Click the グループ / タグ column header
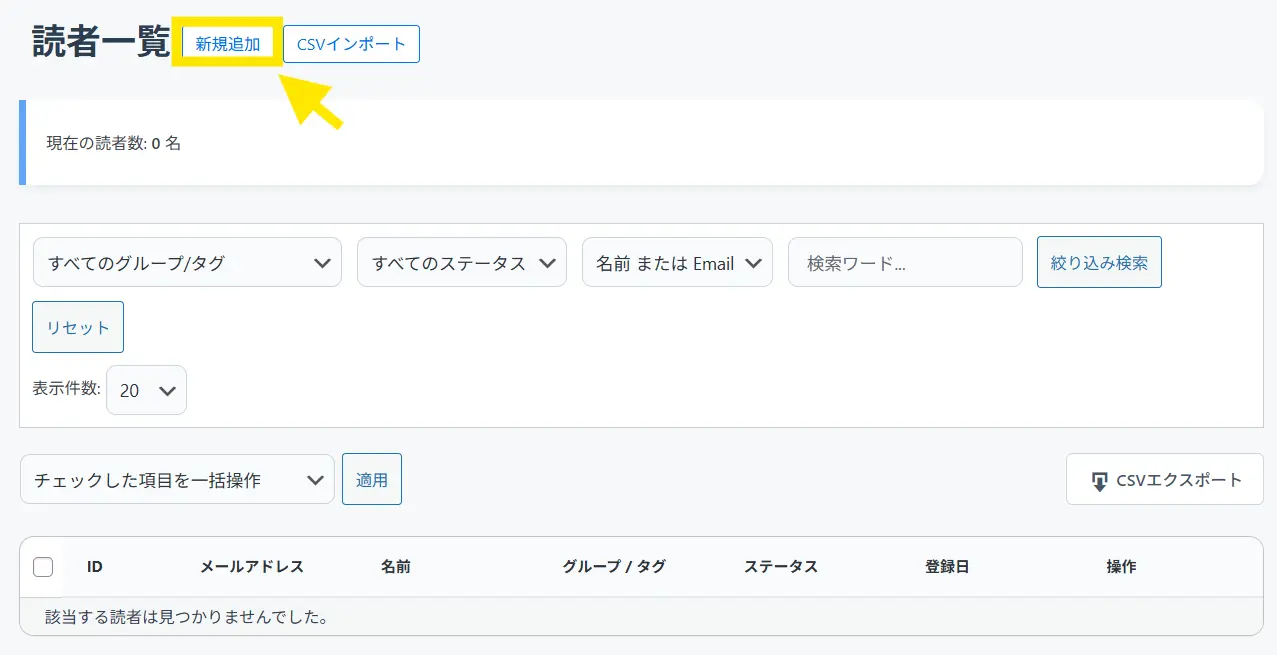This screenshot has width=1277, height=655. pos(614,567)
